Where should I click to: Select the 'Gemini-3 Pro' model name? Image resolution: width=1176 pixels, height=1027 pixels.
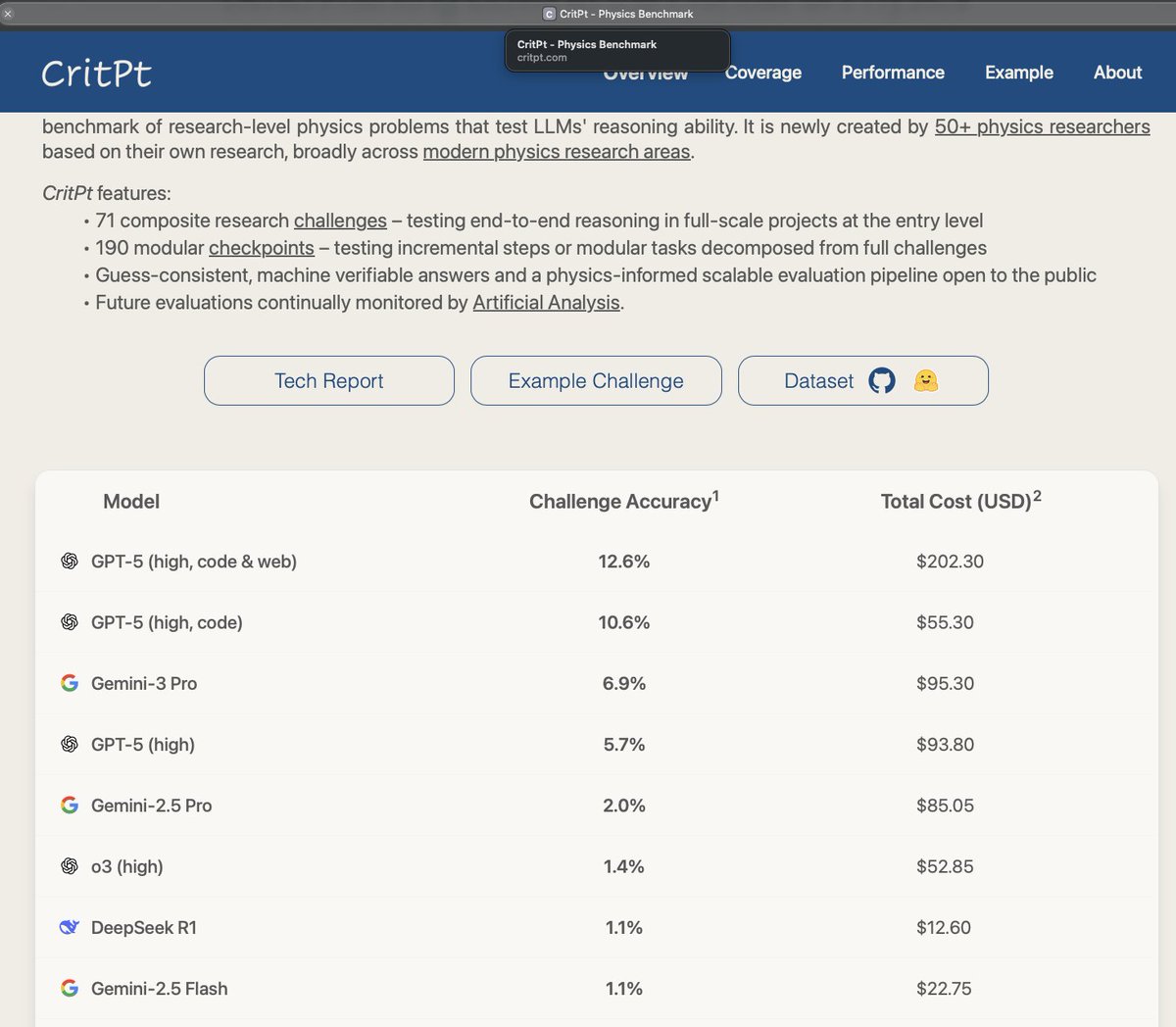(144, 683)
